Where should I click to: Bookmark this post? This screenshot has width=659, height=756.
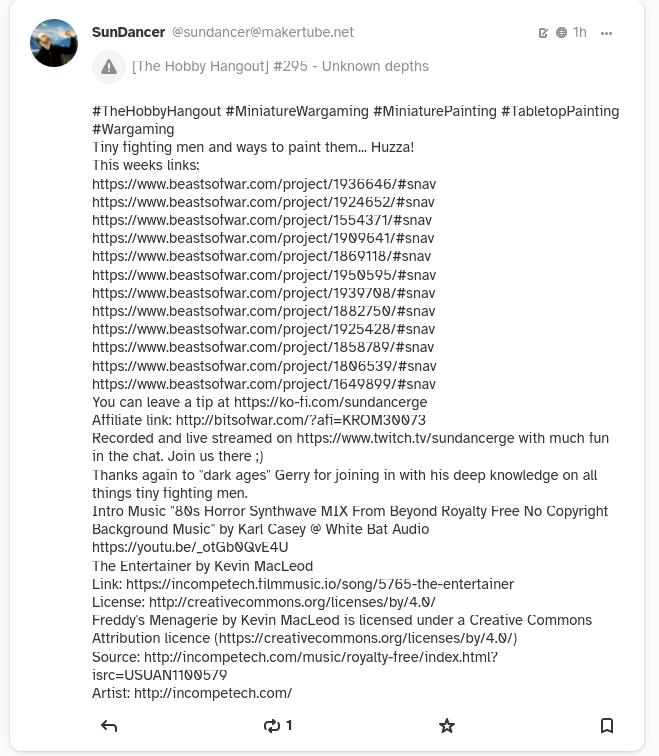click(606, 726)
